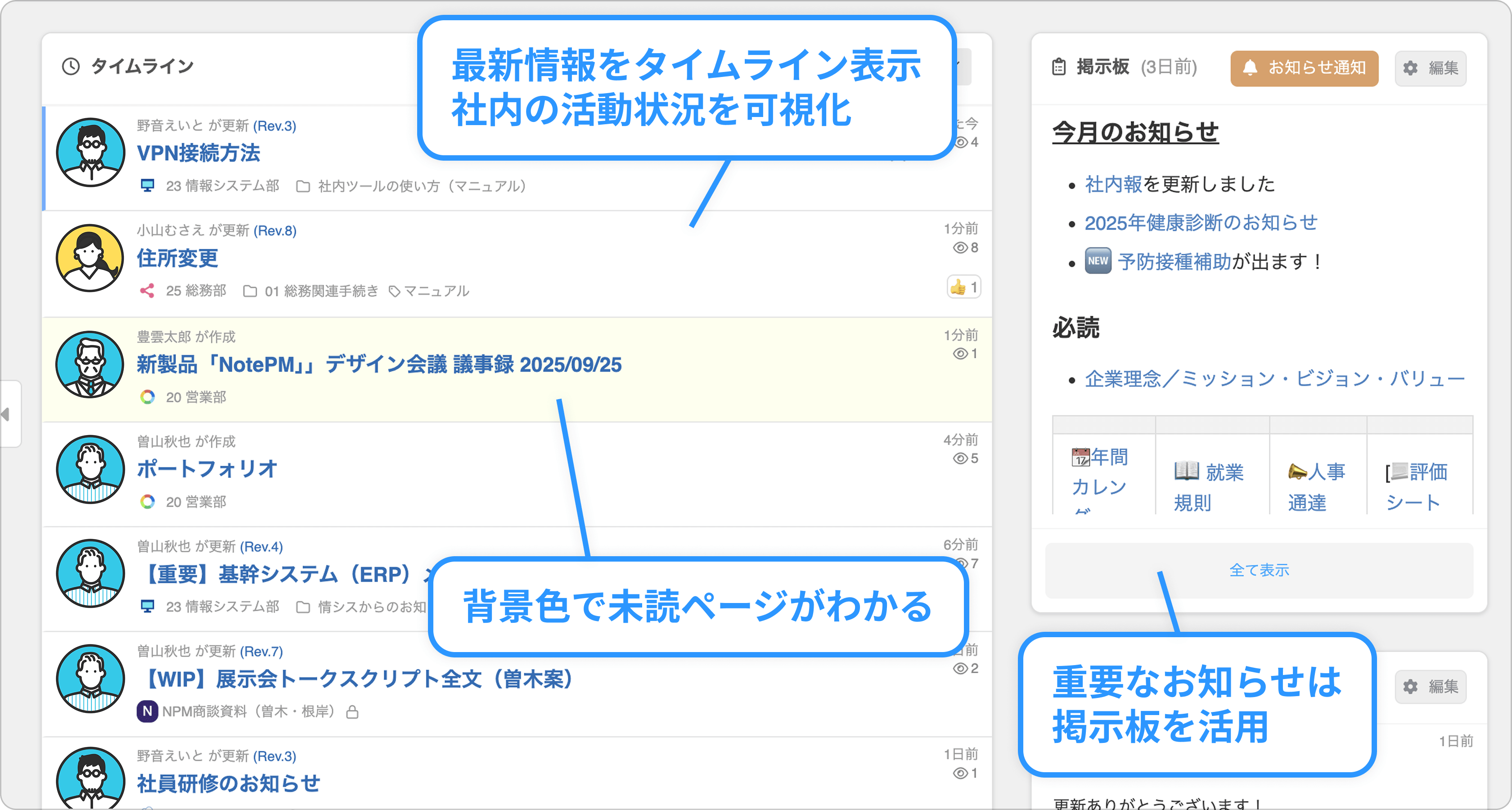The width and height of the screenshot is (1512, 810).
Task: Click the clock icon beside タイムライン heading
Action: click(x=71, y=66)
